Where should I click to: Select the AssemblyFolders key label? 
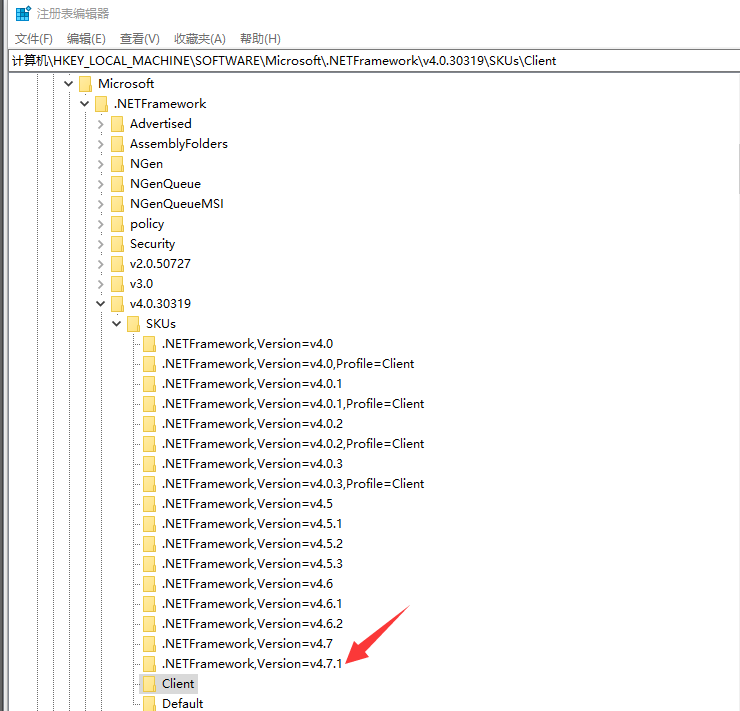pos(178,144)
